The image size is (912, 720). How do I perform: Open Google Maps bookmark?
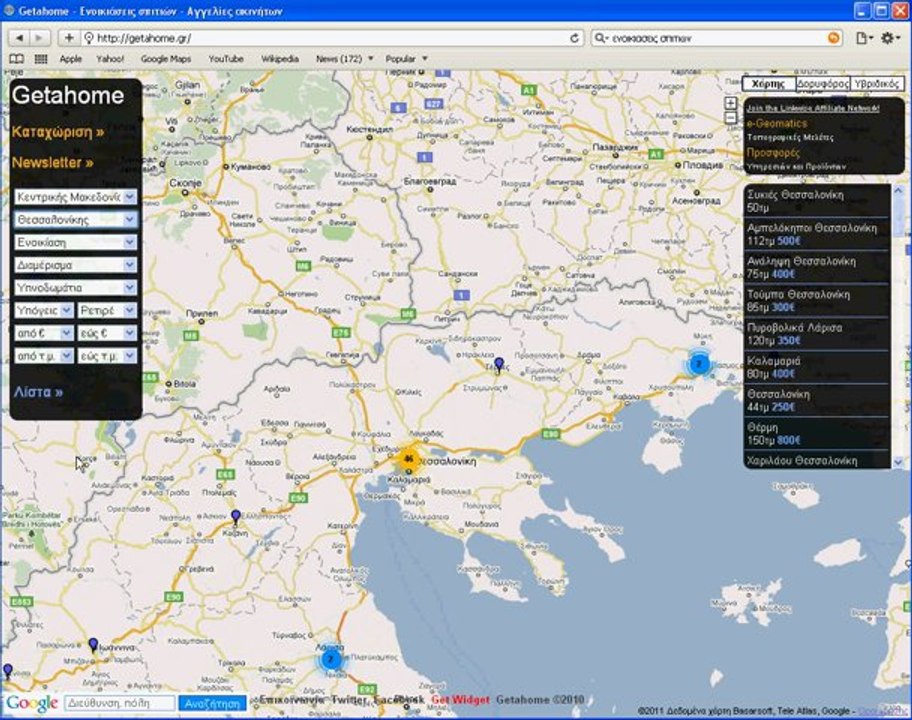[x=166, y=59]
